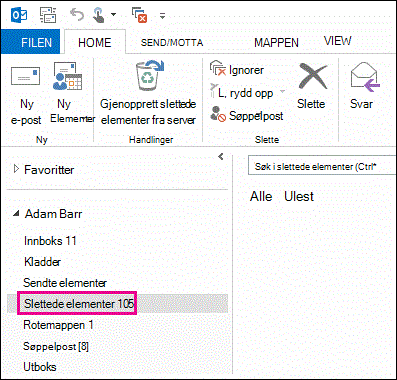Click Ignorer button label
This screenshot has height=380, width=397.
[246, 70]
